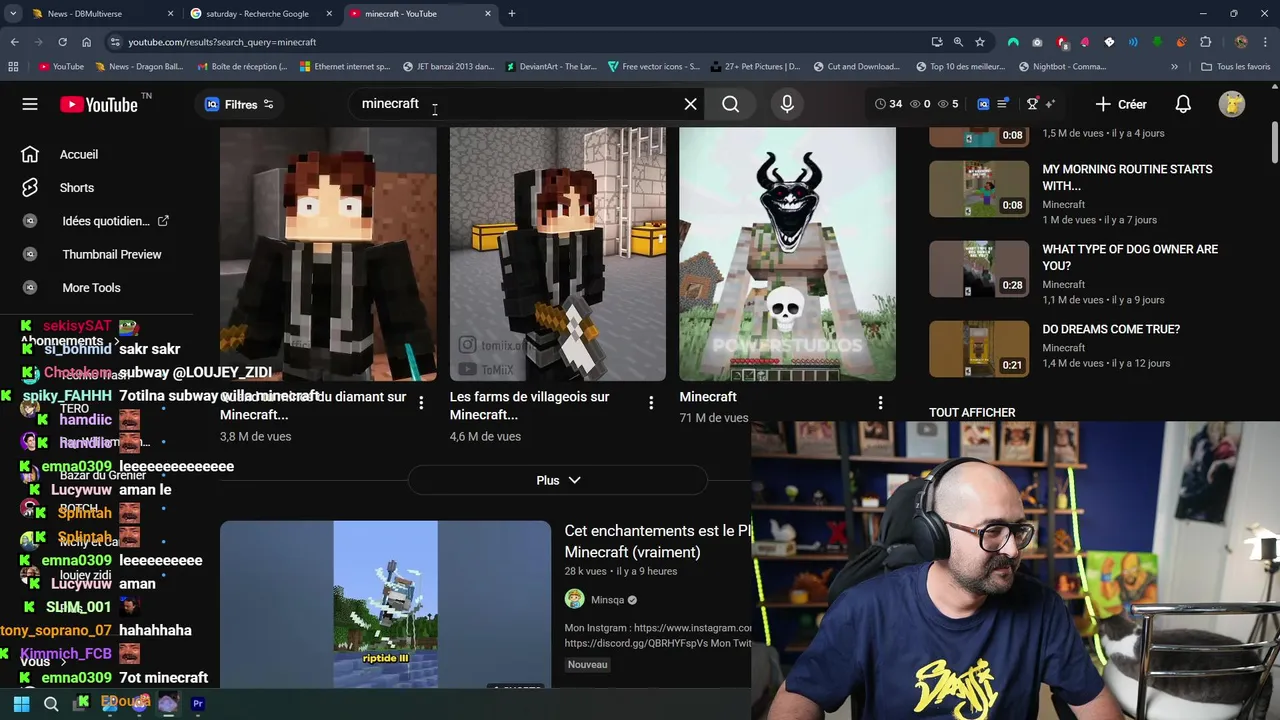Close the minecraft - YouTube tab
Screen dimensions: 1280x720
click(x=488, y=14)
